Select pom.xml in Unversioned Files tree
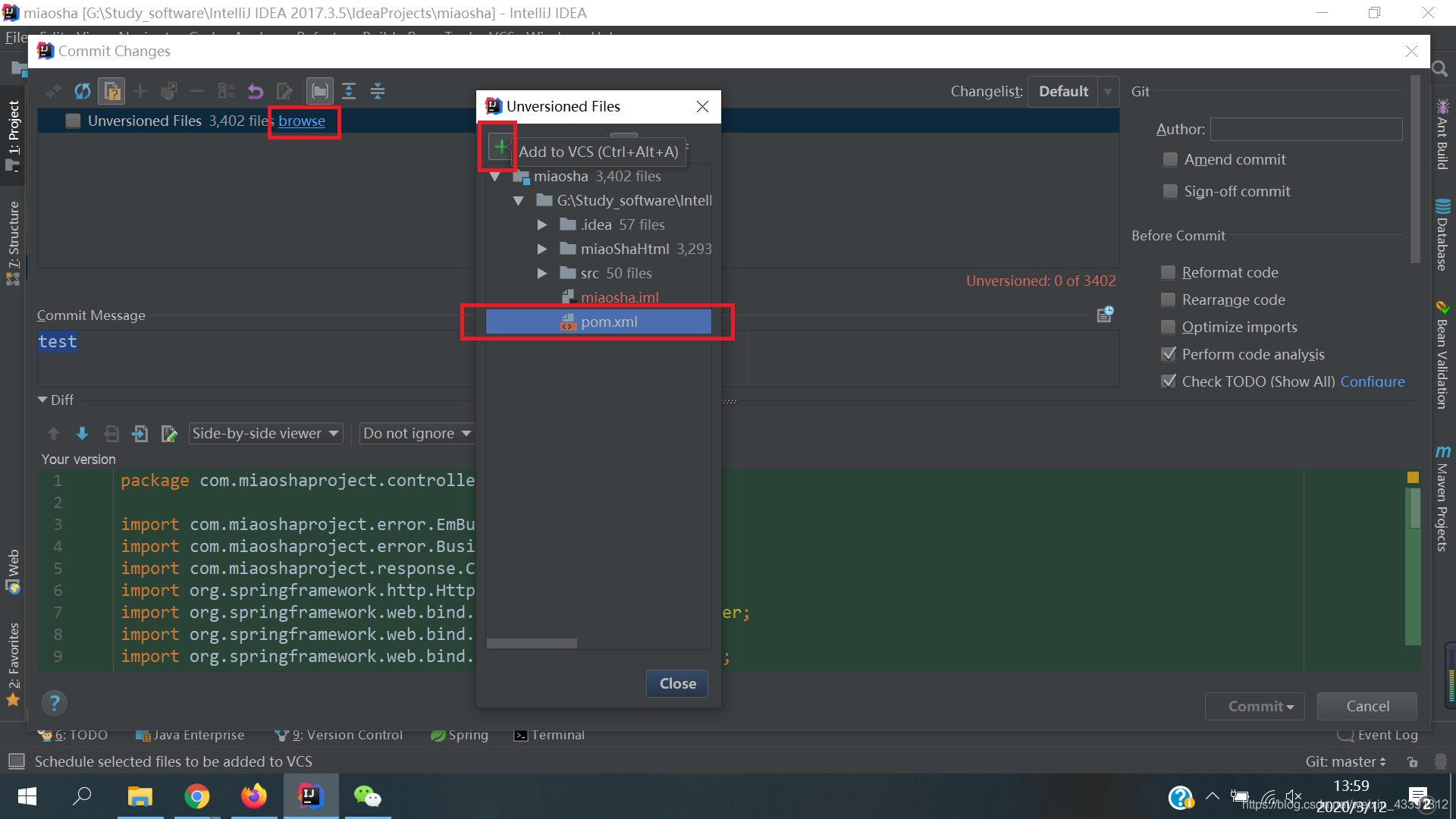The image size is (1456, 819). pos(598,322)
